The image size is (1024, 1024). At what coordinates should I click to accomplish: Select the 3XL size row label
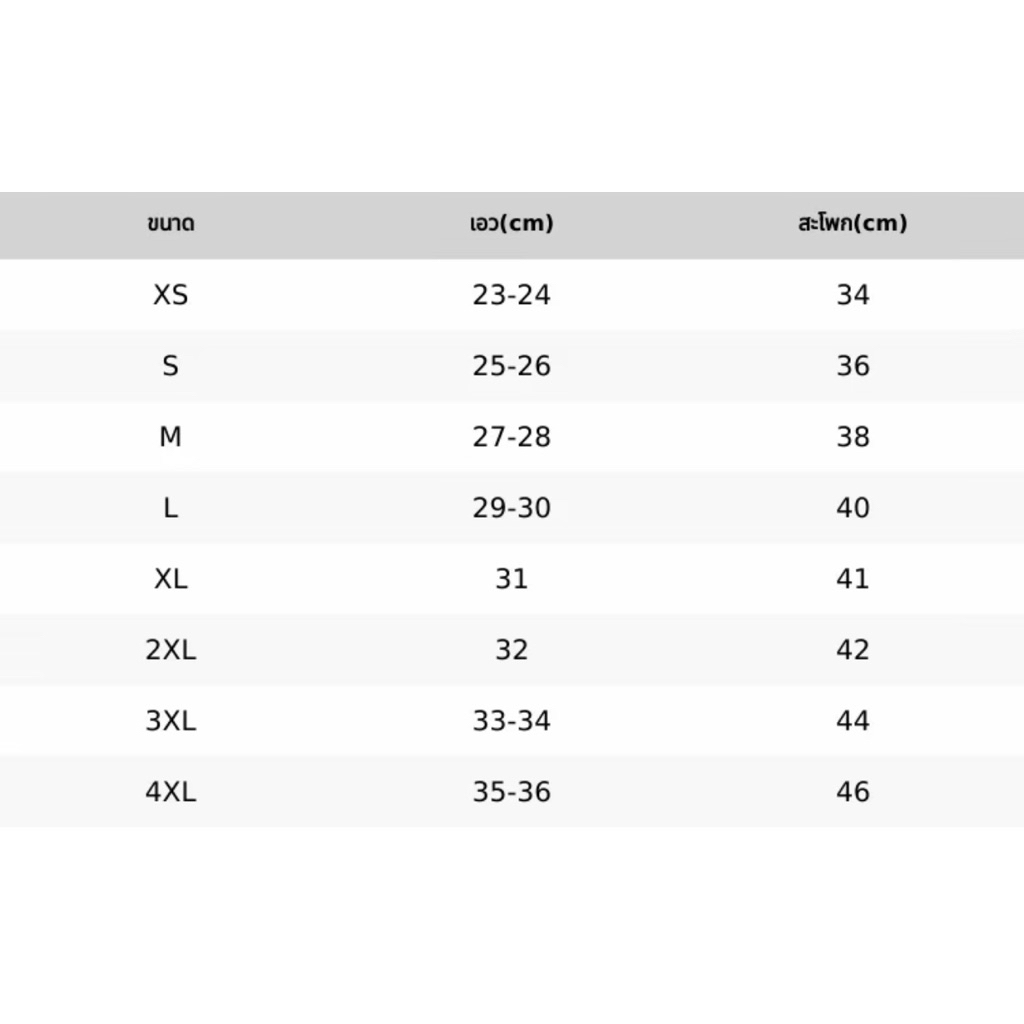(x=170, y=721)
